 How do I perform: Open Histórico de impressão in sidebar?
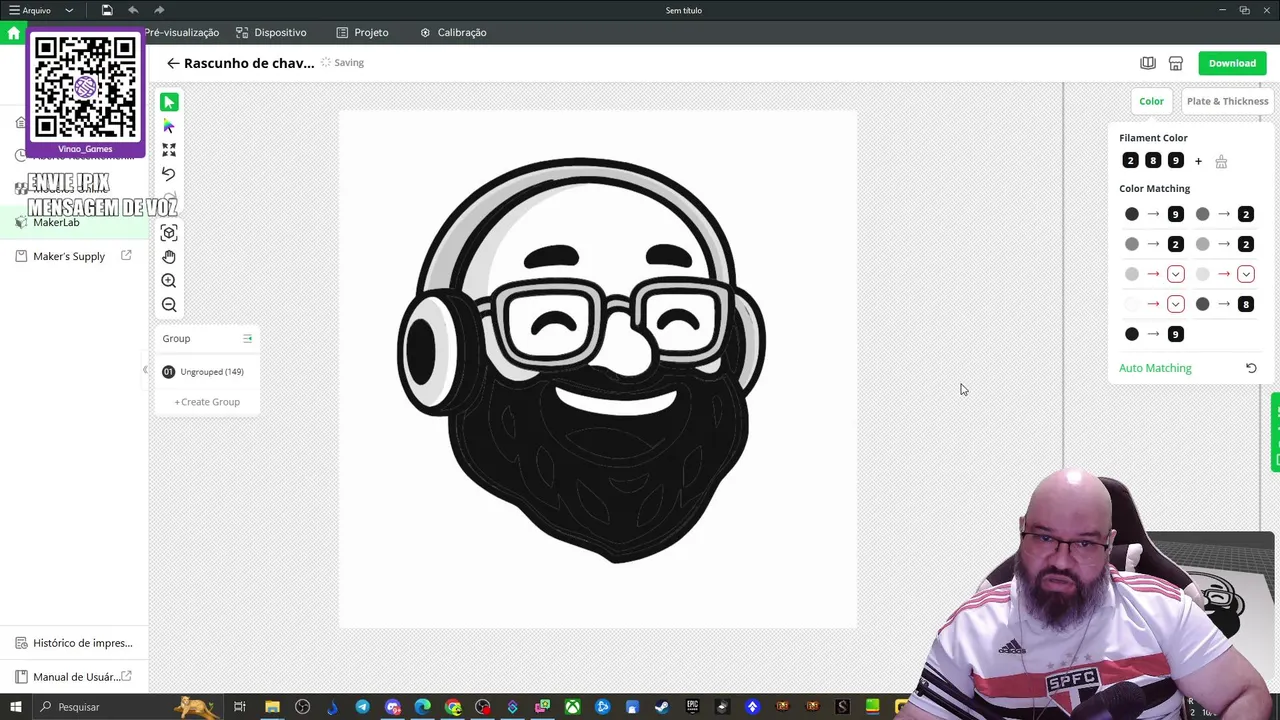coord(74,643)
